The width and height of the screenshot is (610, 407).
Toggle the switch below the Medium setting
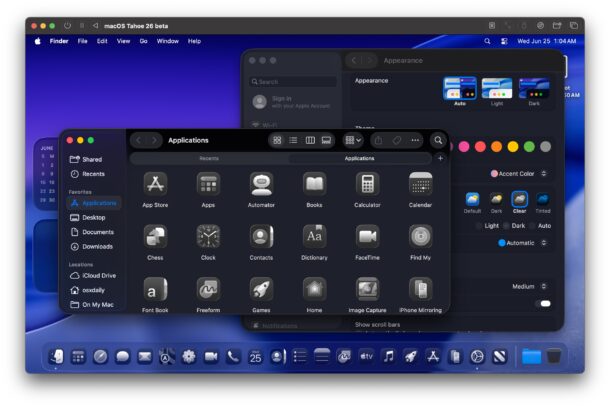[x=545, y=303]
